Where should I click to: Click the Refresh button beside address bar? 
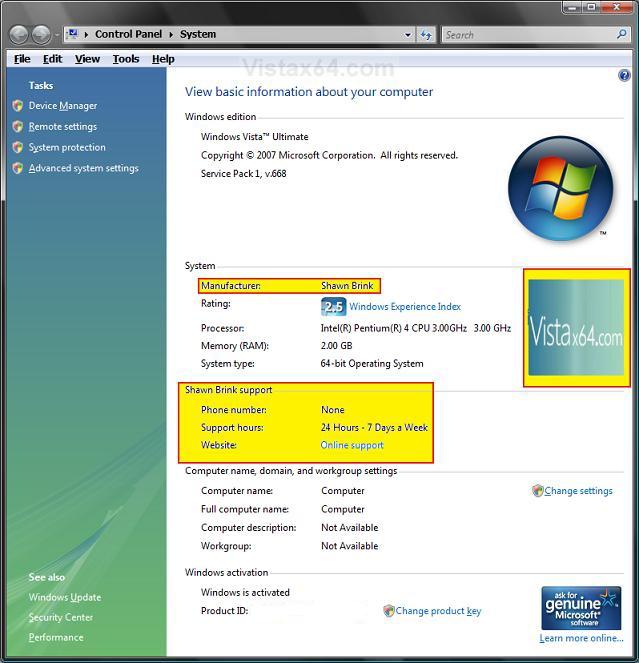click(x=426, y=35)
